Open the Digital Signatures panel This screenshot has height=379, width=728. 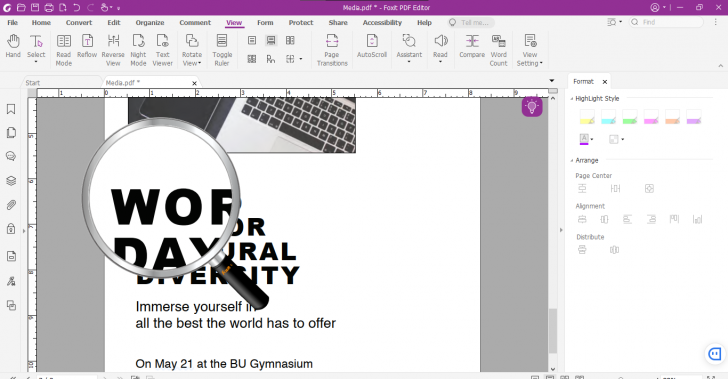click(11, 281)
